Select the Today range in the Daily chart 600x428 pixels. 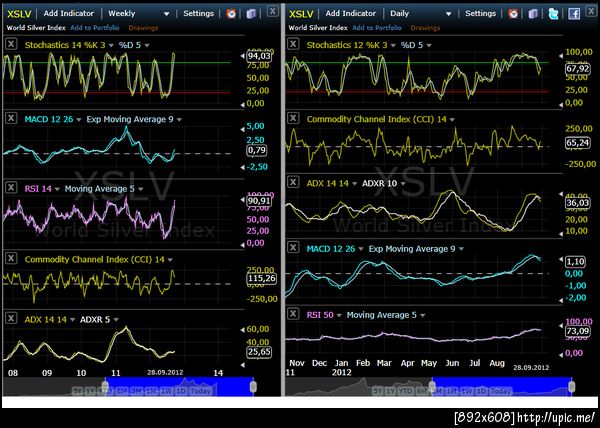point(501,391)
